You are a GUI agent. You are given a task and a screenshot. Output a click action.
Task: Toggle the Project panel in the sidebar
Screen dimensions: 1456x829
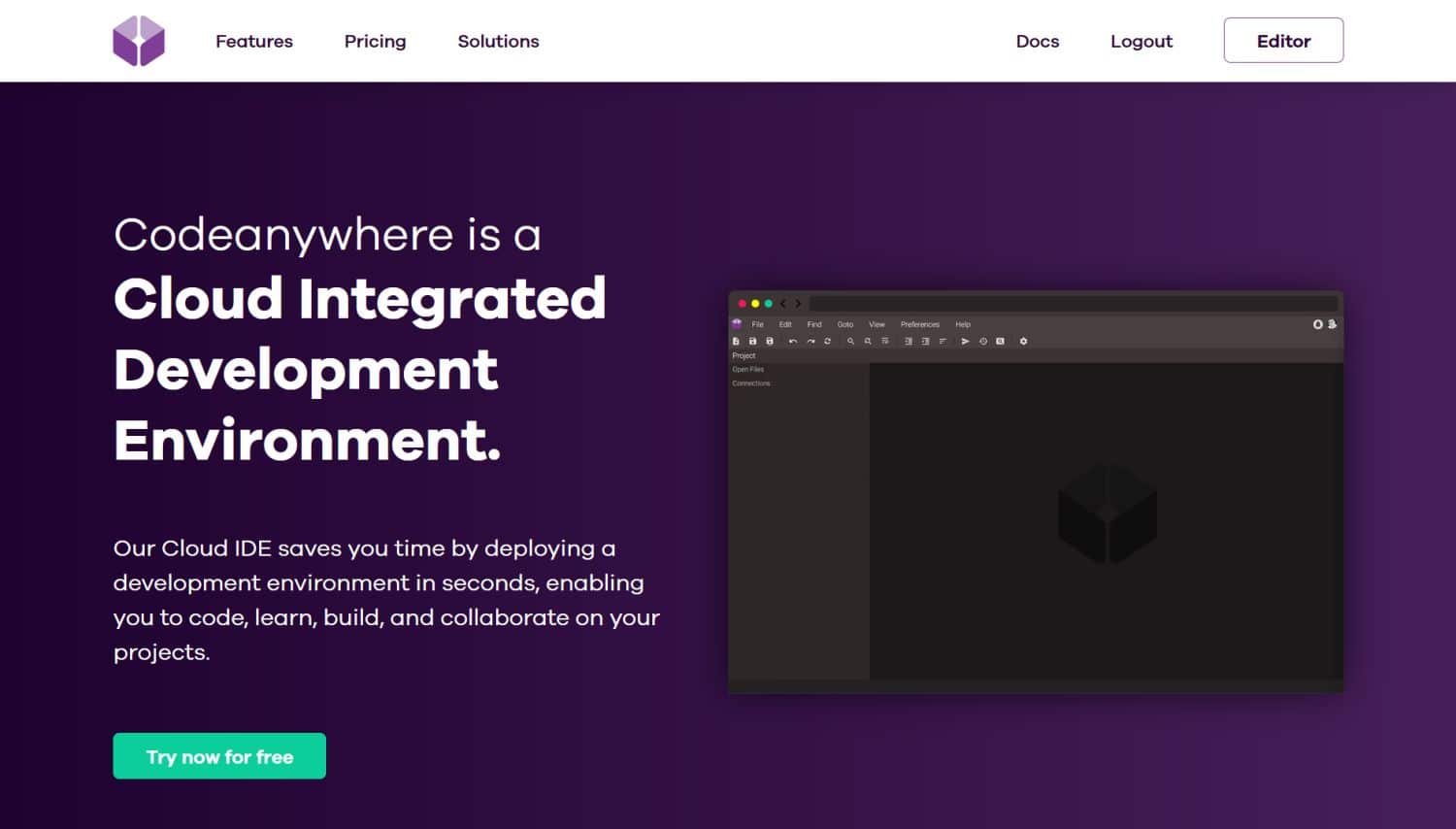coord(744,355)
